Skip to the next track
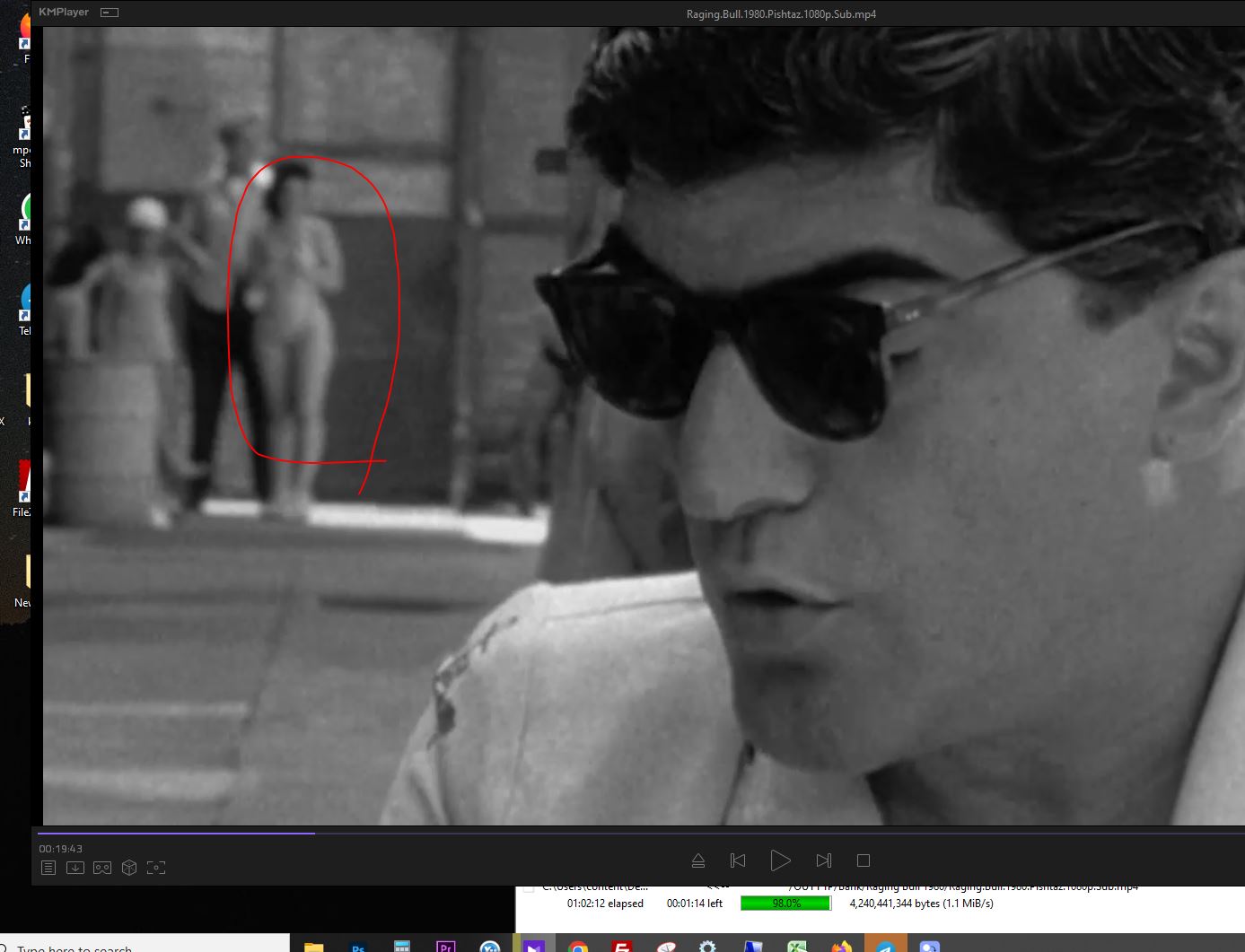Screen dimensions: 1245x952 pyautogui.click(x=823, y=860)
